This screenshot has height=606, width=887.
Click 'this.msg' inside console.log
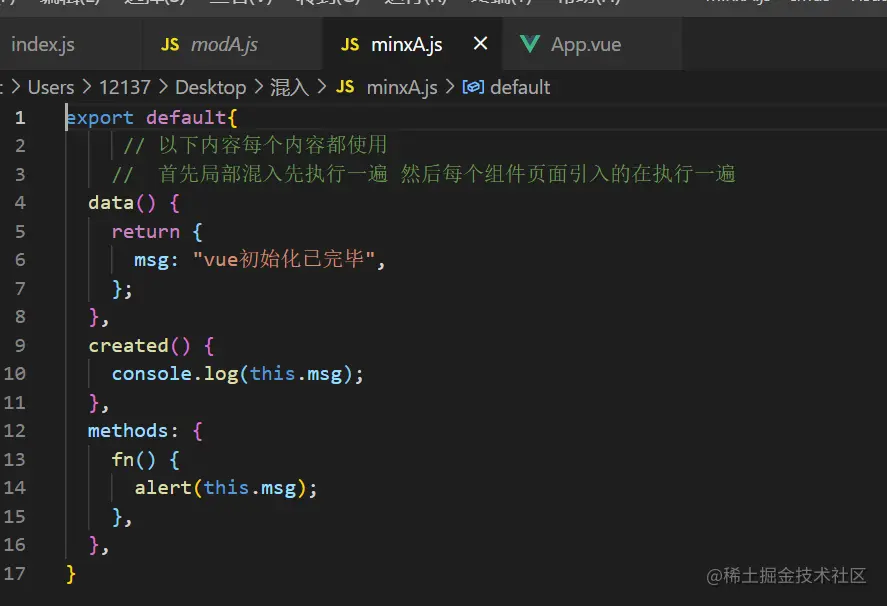point(296,374)
